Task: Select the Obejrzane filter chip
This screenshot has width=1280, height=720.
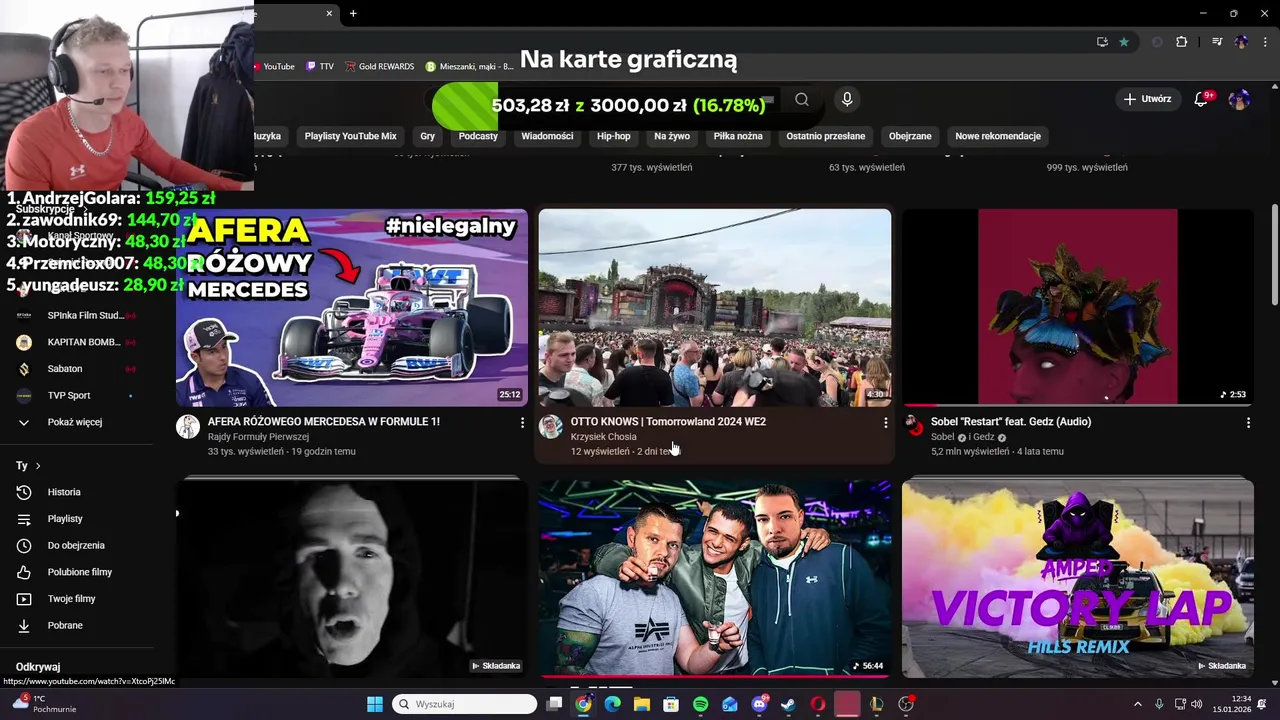Action: 910,136
